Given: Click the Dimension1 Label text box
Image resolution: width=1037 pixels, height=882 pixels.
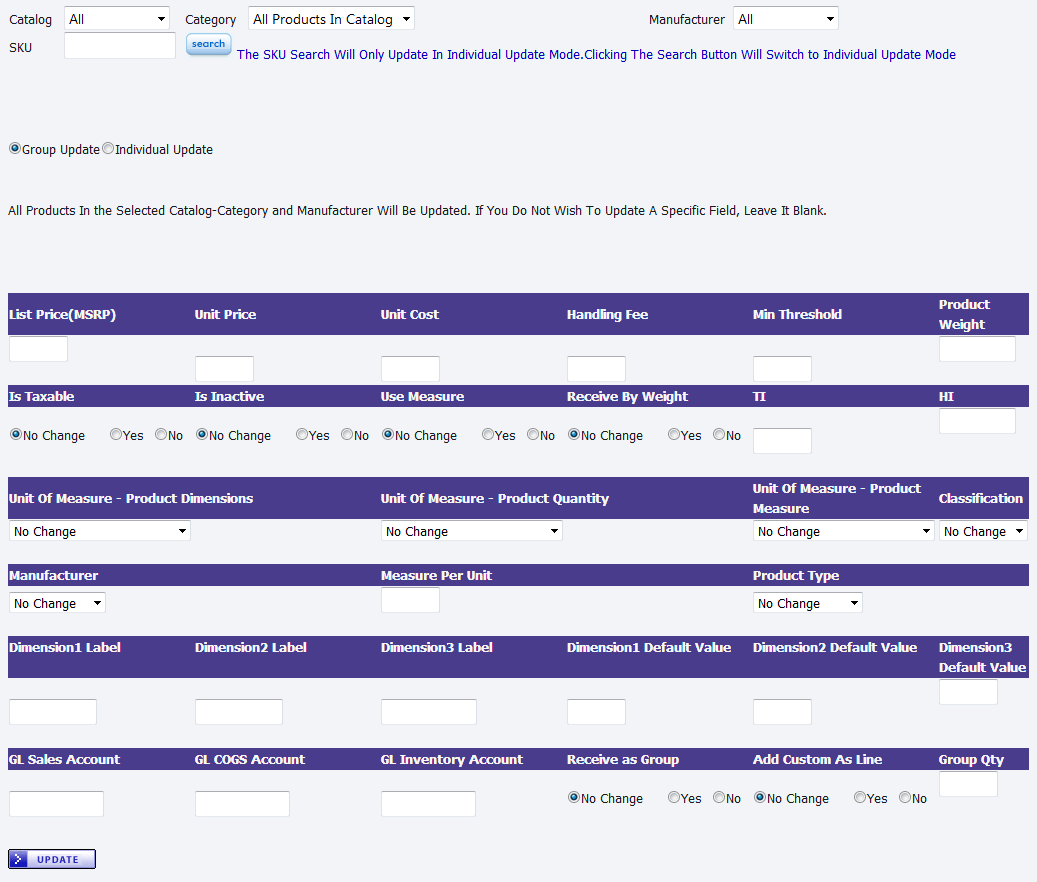Looking at the screenshot, I should coord(53,712).
